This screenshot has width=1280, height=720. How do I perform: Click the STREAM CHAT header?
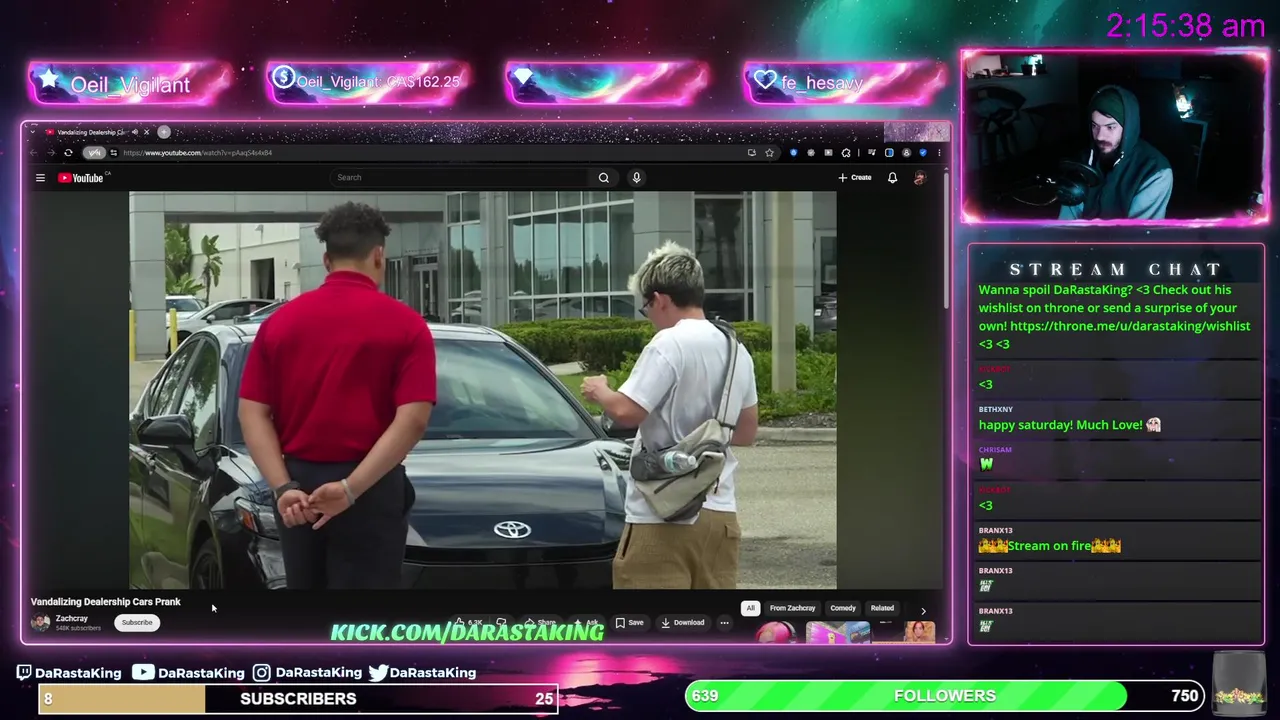[x=1116, y=269]
